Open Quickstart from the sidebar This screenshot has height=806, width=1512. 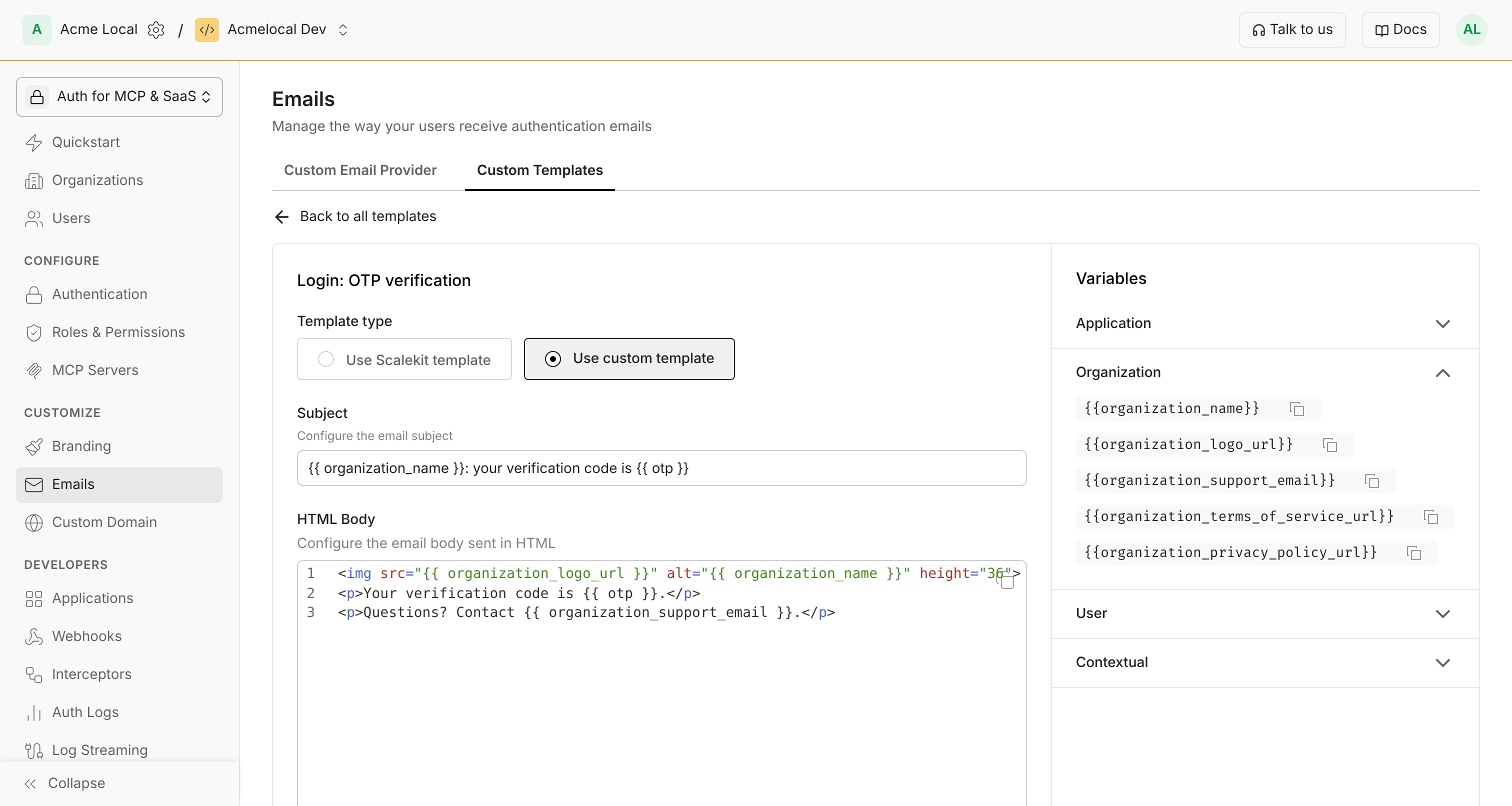[119, 142]
